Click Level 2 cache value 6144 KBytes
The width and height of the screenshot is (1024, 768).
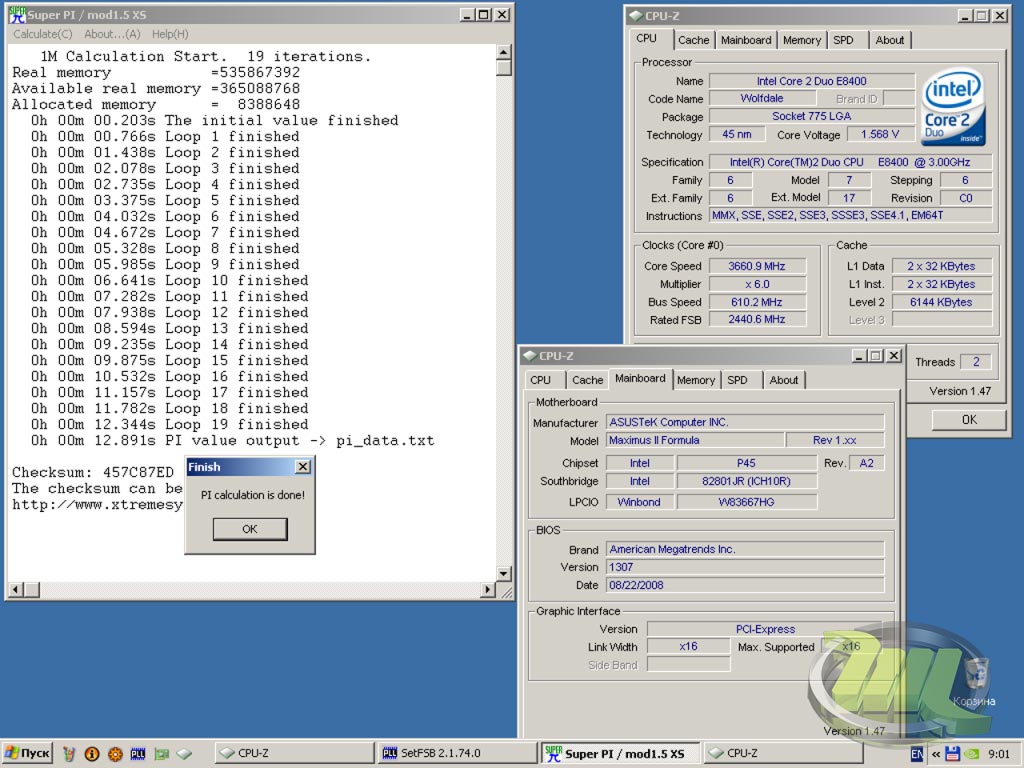(941, 302)
